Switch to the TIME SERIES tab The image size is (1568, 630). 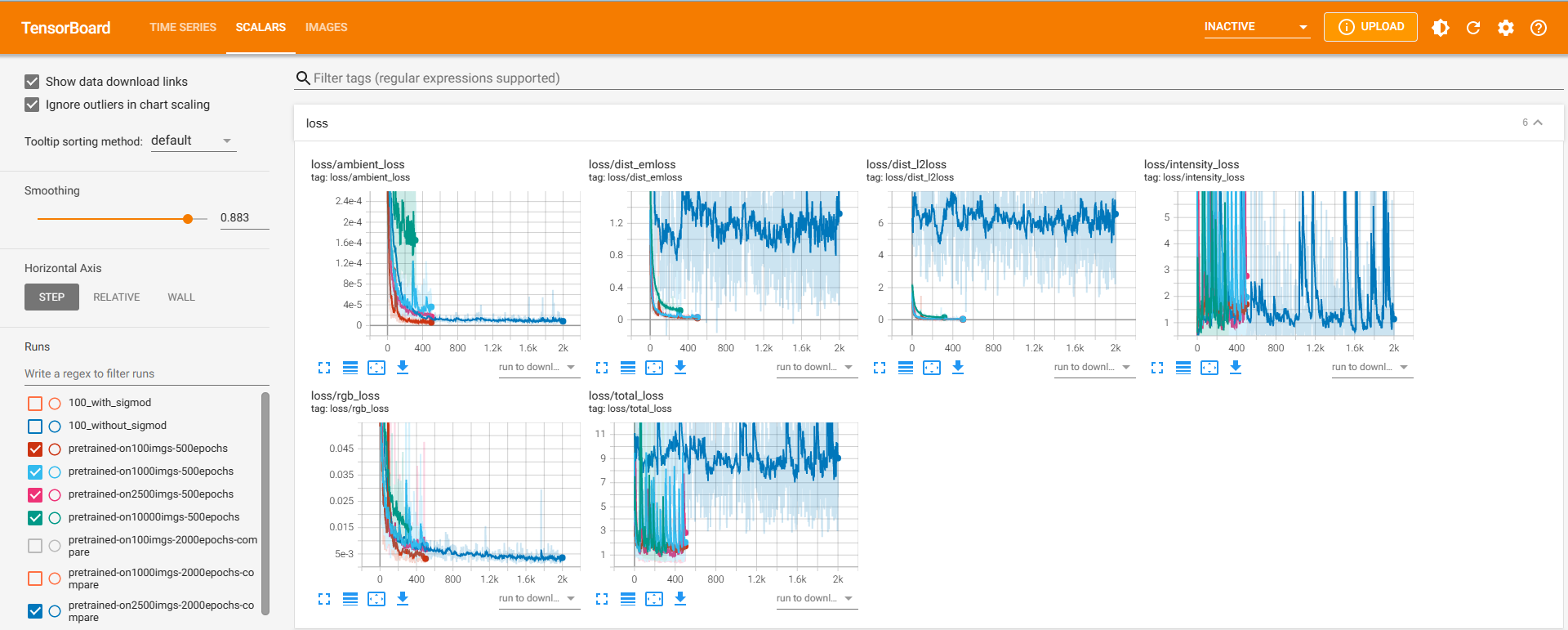183,27
